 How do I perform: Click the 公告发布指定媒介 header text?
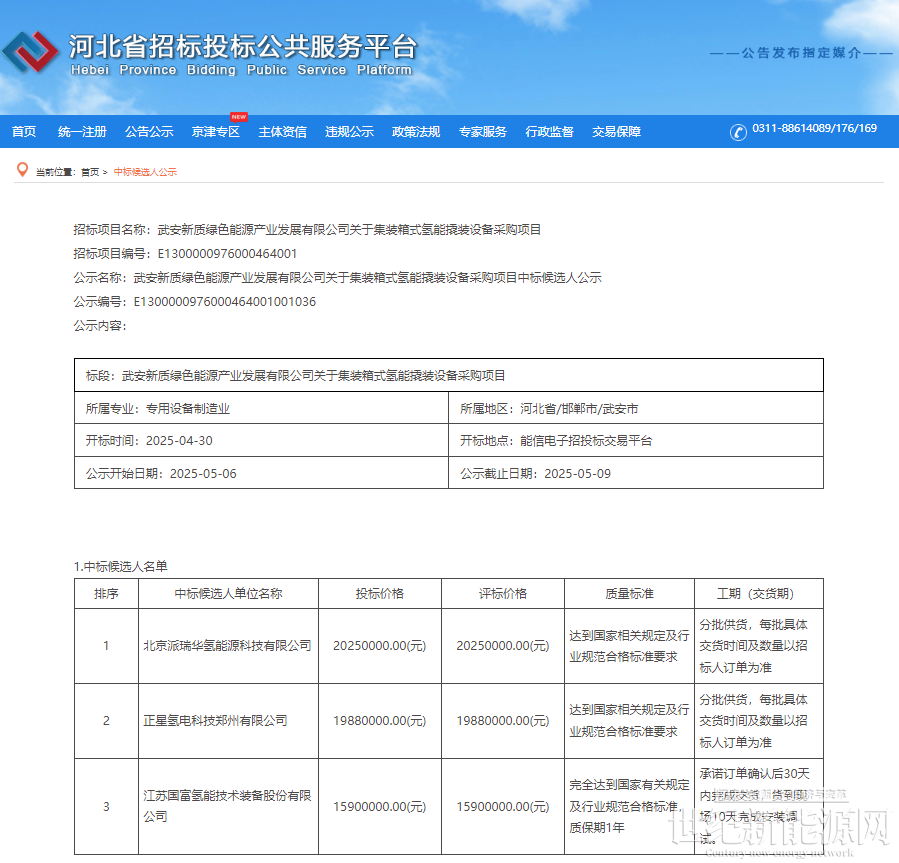tap(801, 53)
